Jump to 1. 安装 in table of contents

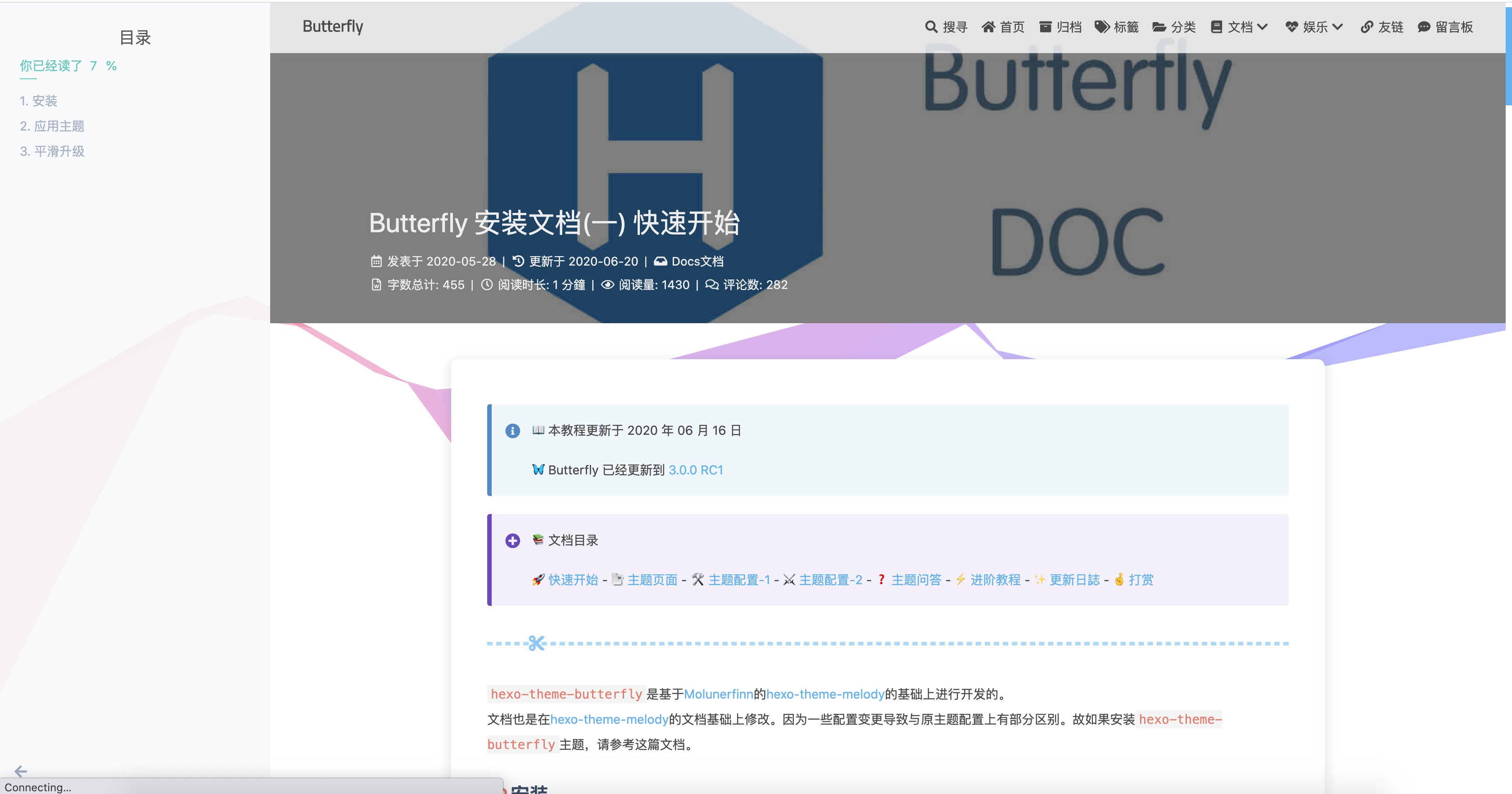click(38, 101)
